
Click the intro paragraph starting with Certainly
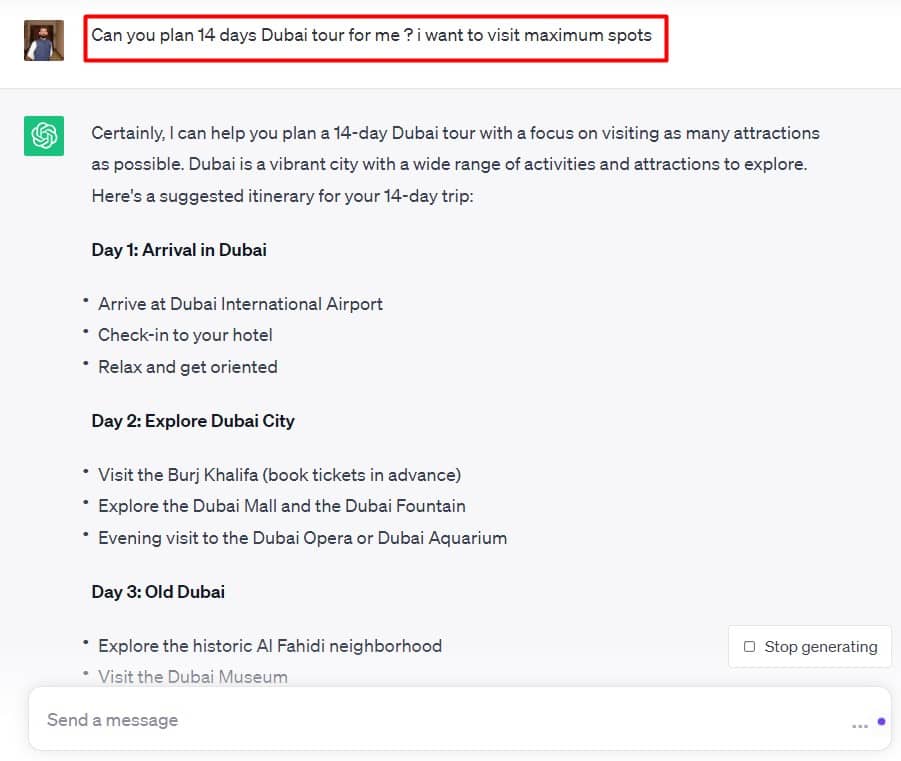(x=456, y=164)
